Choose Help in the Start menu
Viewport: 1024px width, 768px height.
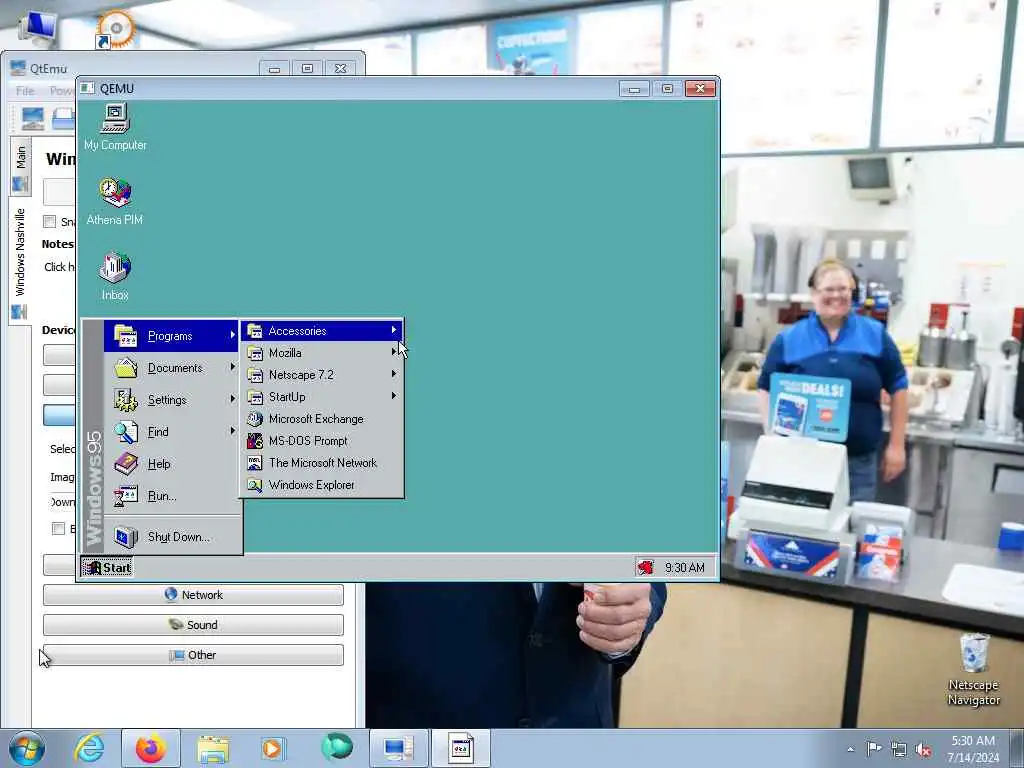(x=171, y=464)
